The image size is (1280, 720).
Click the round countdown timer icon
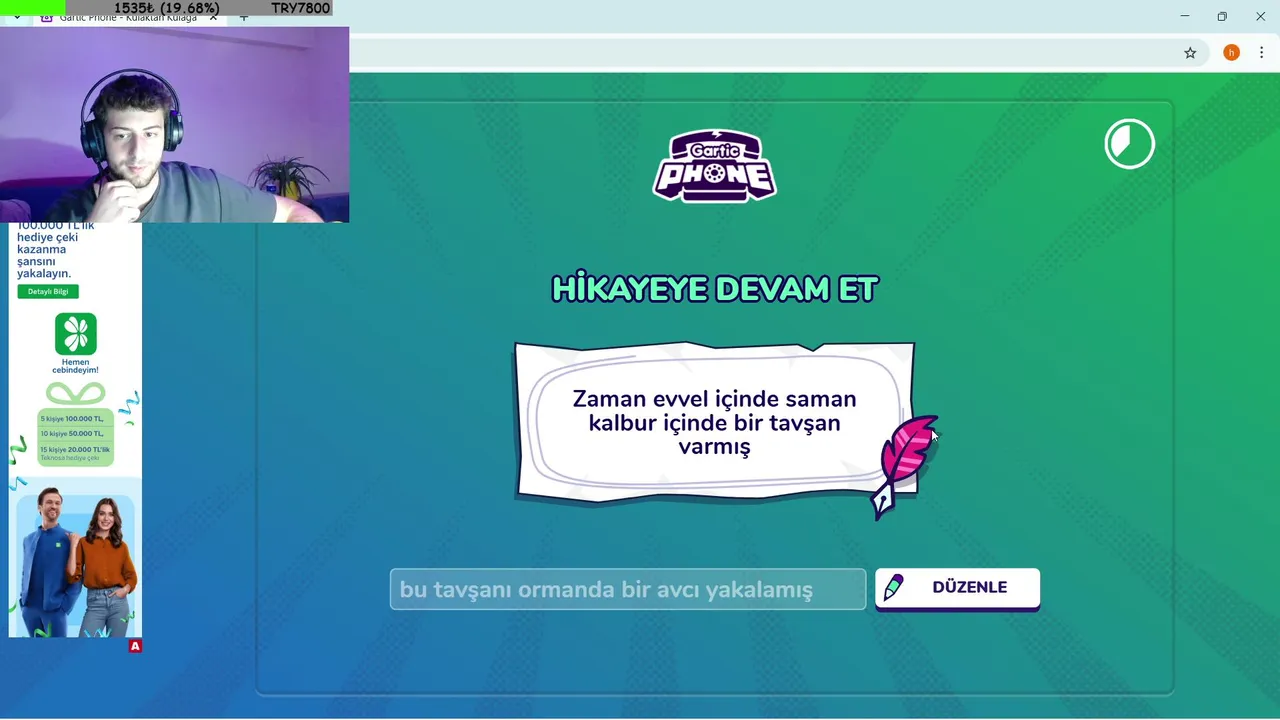(x=1129, y=144)
